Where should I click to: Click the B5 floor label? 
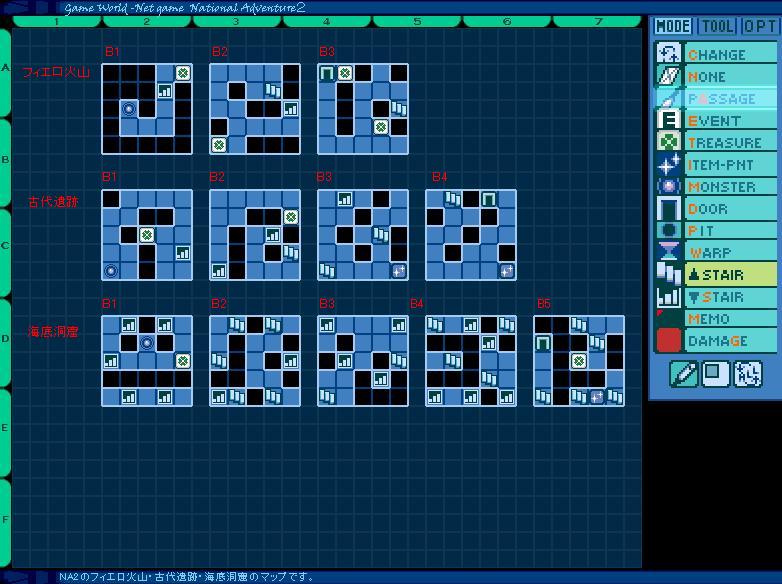[x=544, y=303]
